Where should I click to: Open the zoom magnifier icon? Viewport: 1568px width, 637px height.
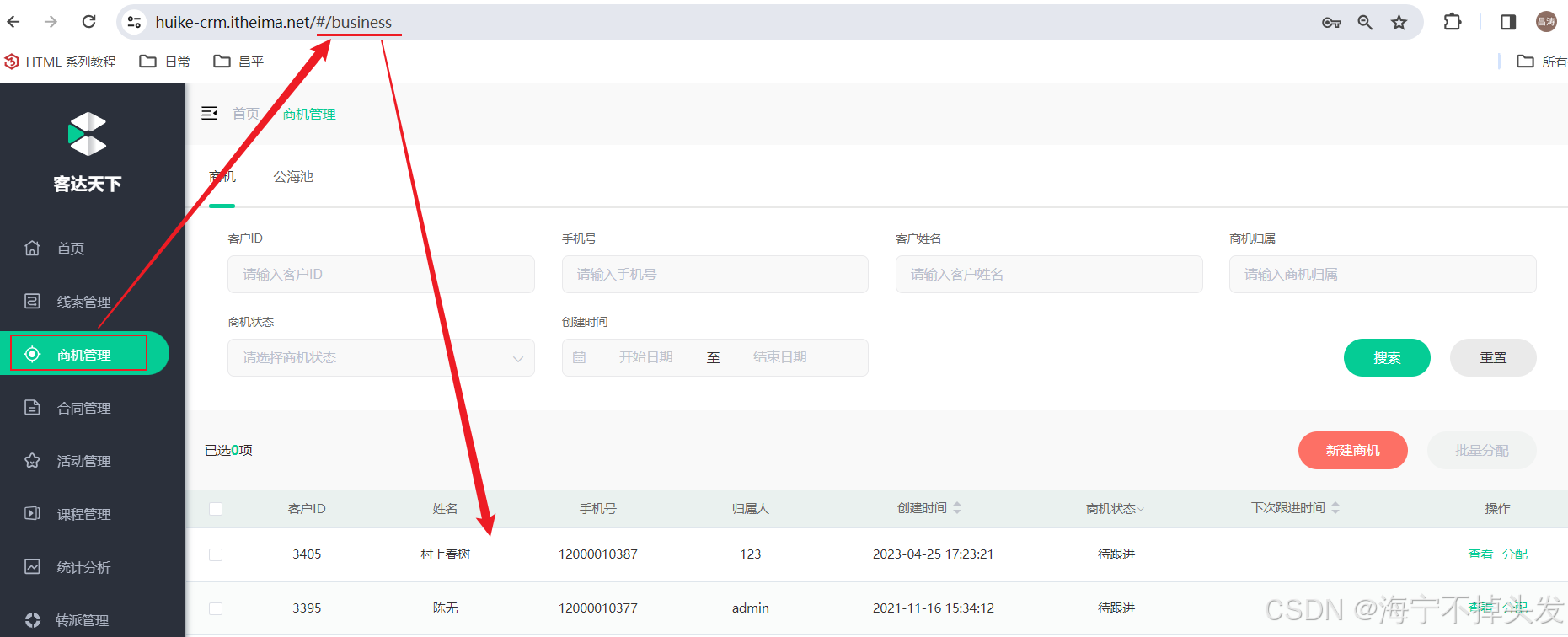pos(1365,23)
